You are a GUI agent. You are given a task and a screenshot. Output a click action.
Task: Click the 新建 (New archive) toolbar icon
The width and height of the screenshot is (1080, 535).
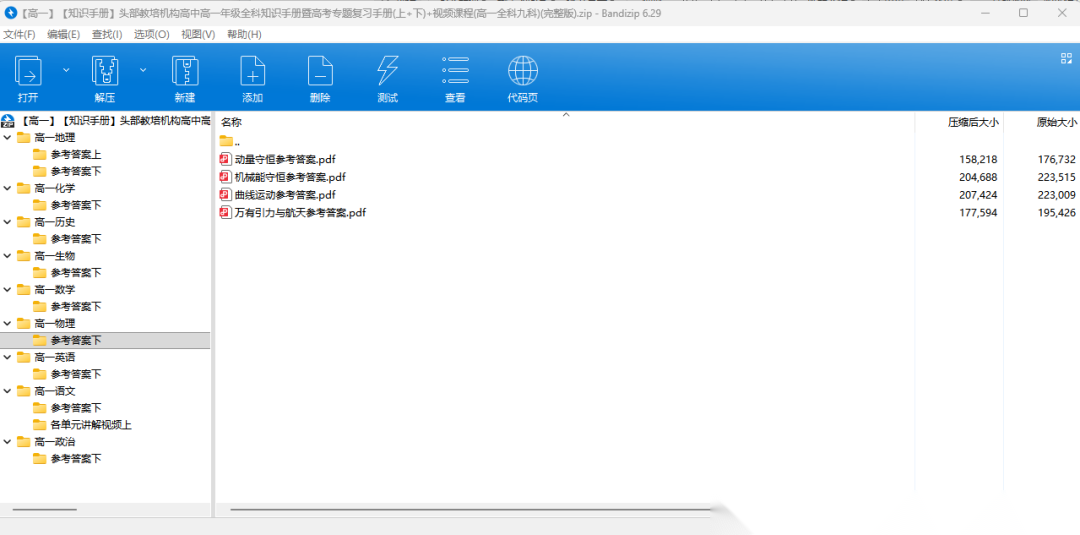coord(185,72)
